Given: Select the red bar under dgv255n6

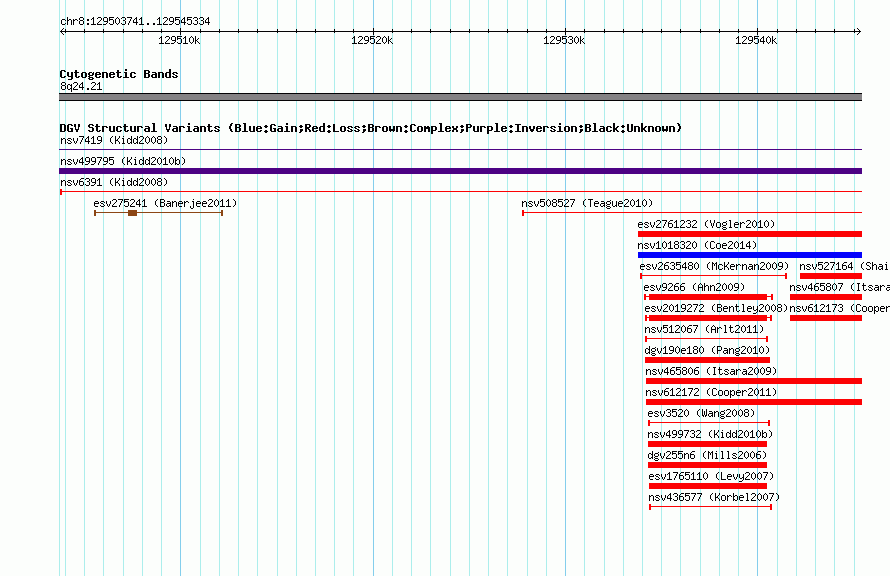Looking at the screenshot, I should coord(707,465).
